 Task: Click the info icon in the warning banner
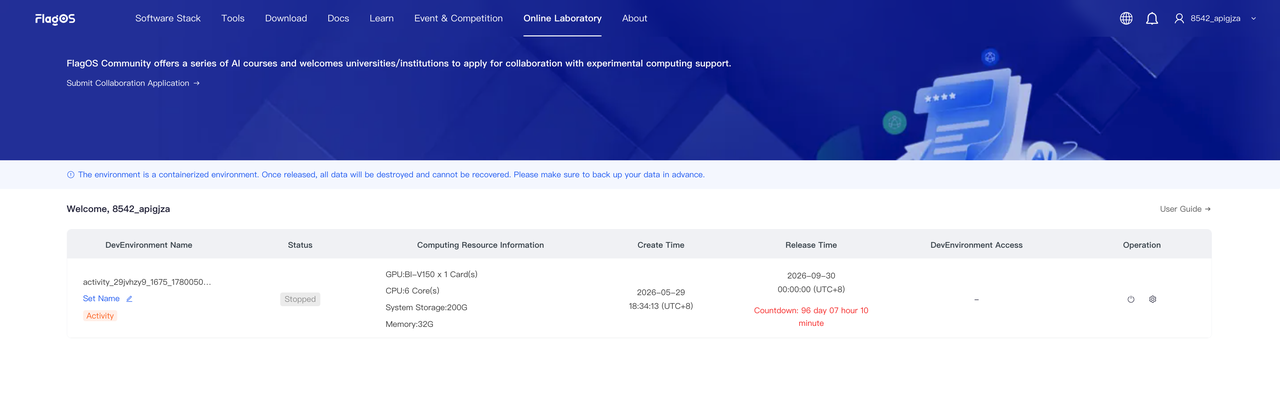(70, 174)
